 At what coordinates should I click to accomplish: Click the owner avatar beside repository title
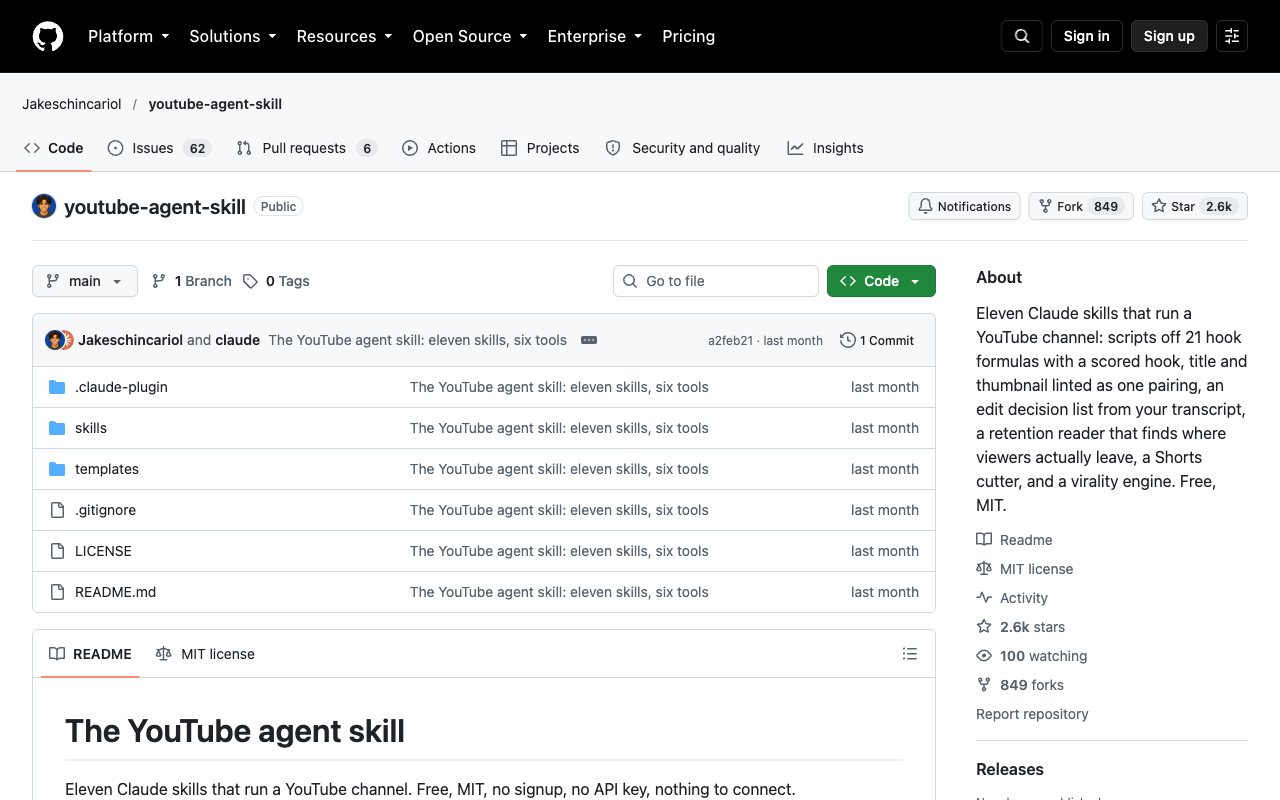(44, 206)
